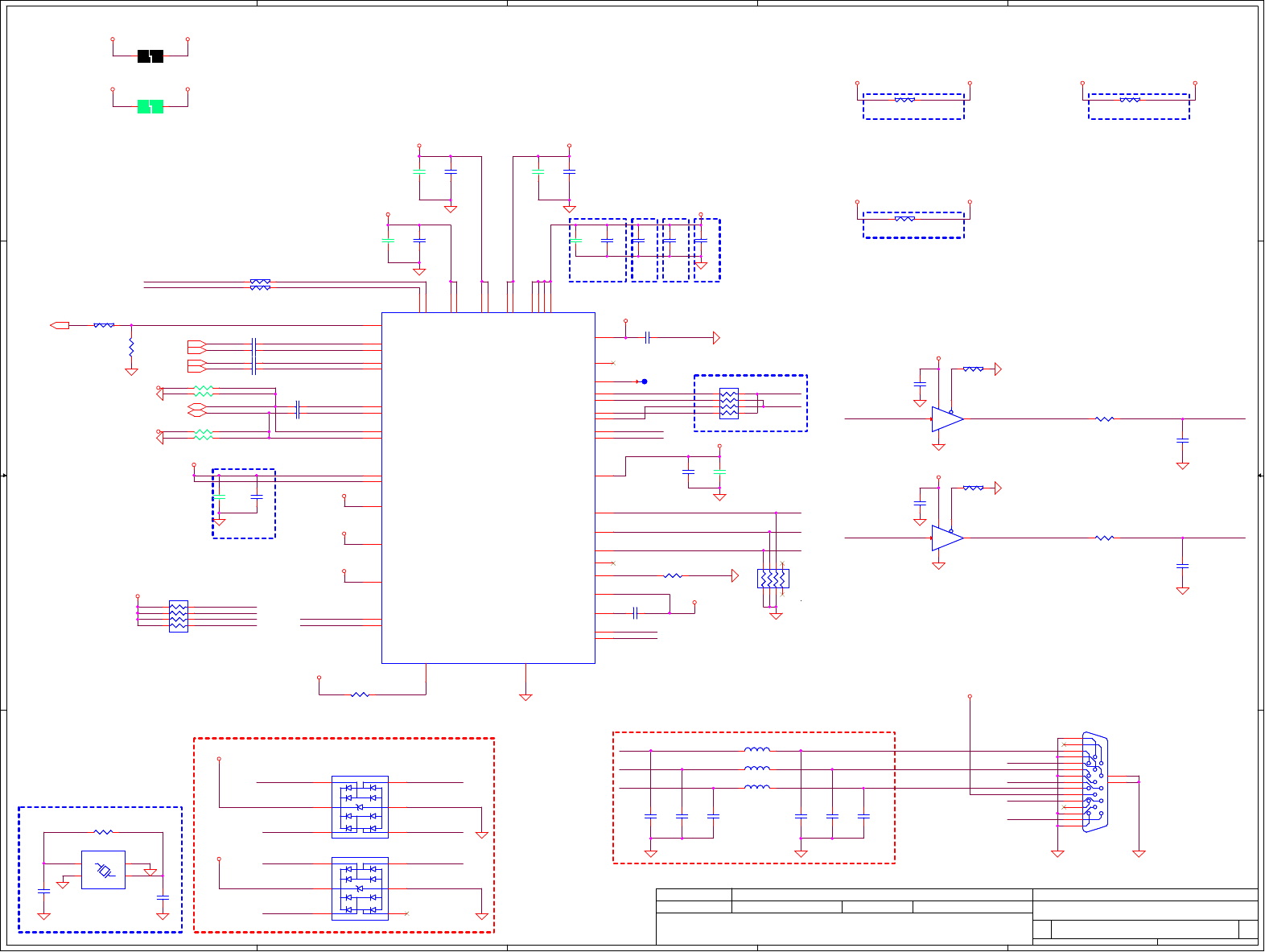Select the red input port symbol at left
Image resolution: width=1265 pixels, height=952 pixels.
(60, 325)
